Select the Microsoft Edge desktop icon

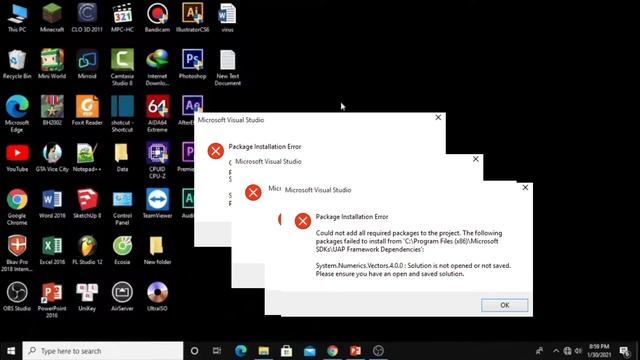point(17,114)
